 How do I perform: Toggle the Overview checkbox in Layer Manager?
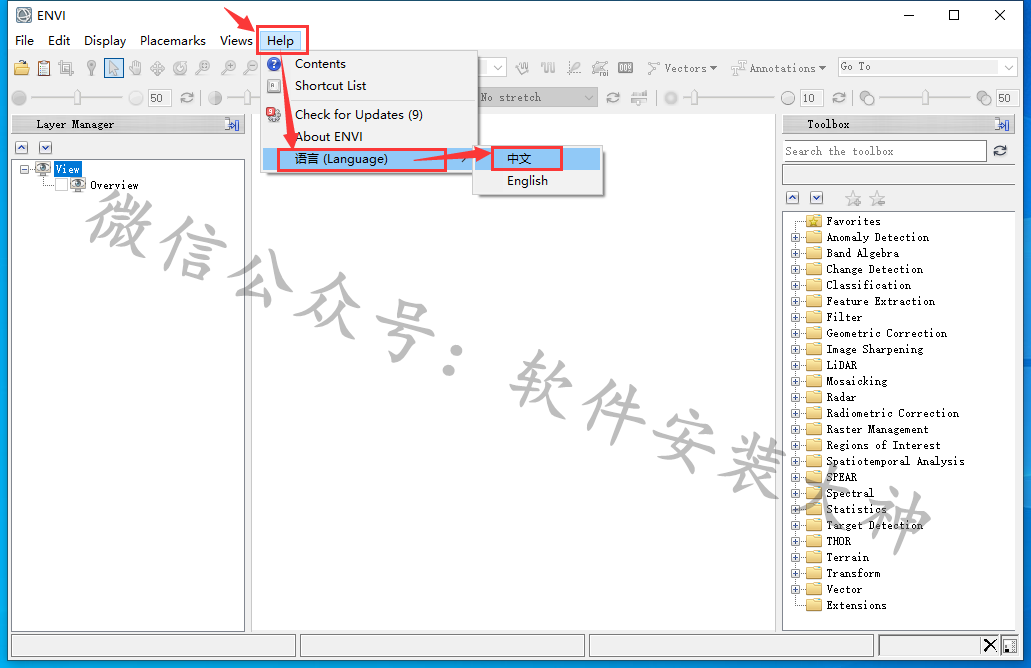click(x=62, y=185)
